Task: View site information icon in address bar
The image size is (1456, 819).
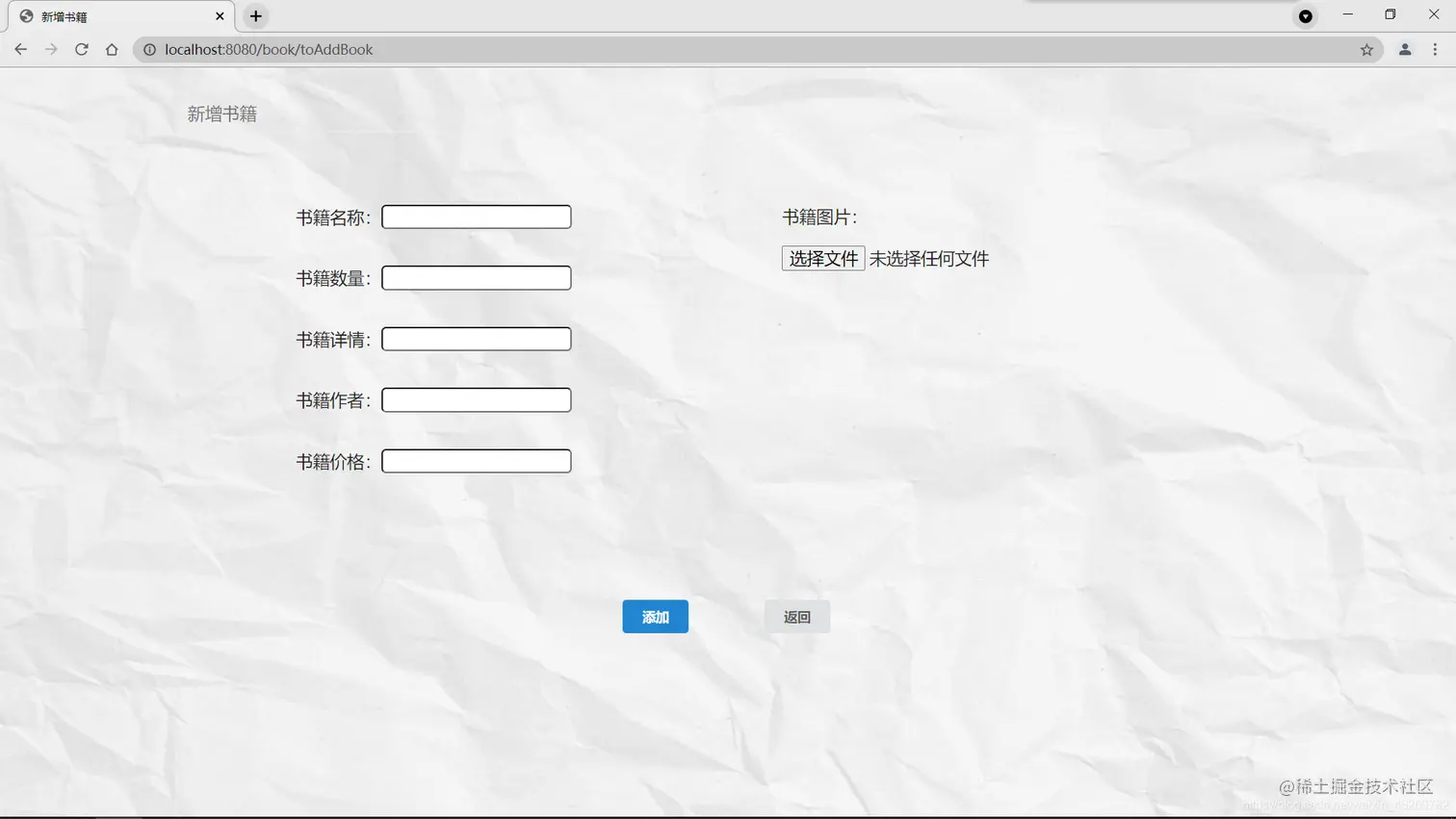Action: point(149,49)
